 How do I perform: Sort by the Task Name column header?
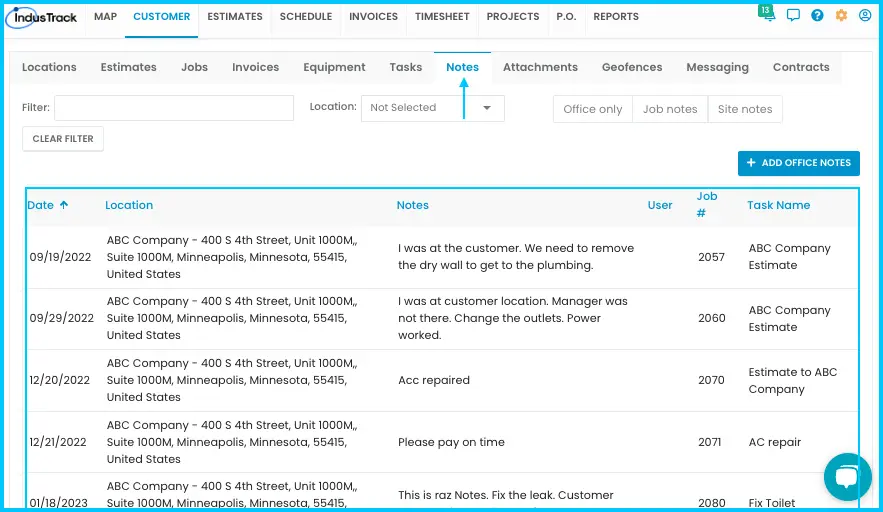coord(779,205)
